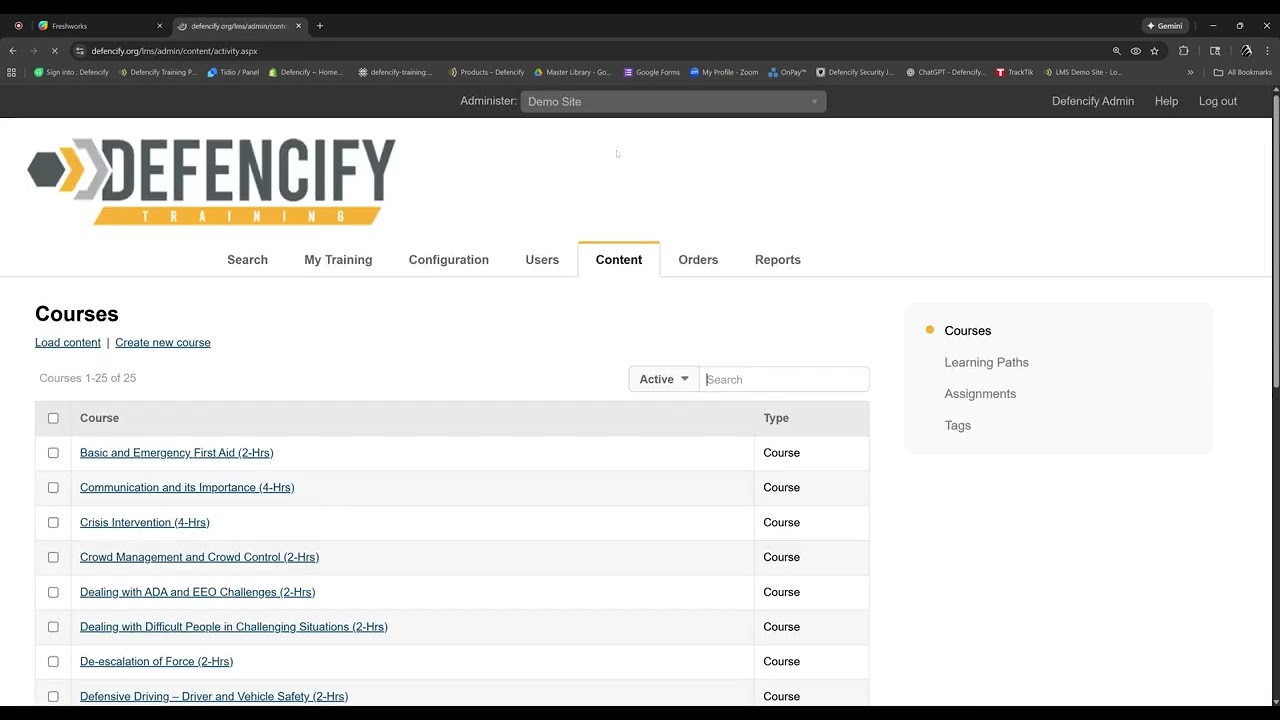Open the Administer Demo Site dropdown

tap(673, 101)
